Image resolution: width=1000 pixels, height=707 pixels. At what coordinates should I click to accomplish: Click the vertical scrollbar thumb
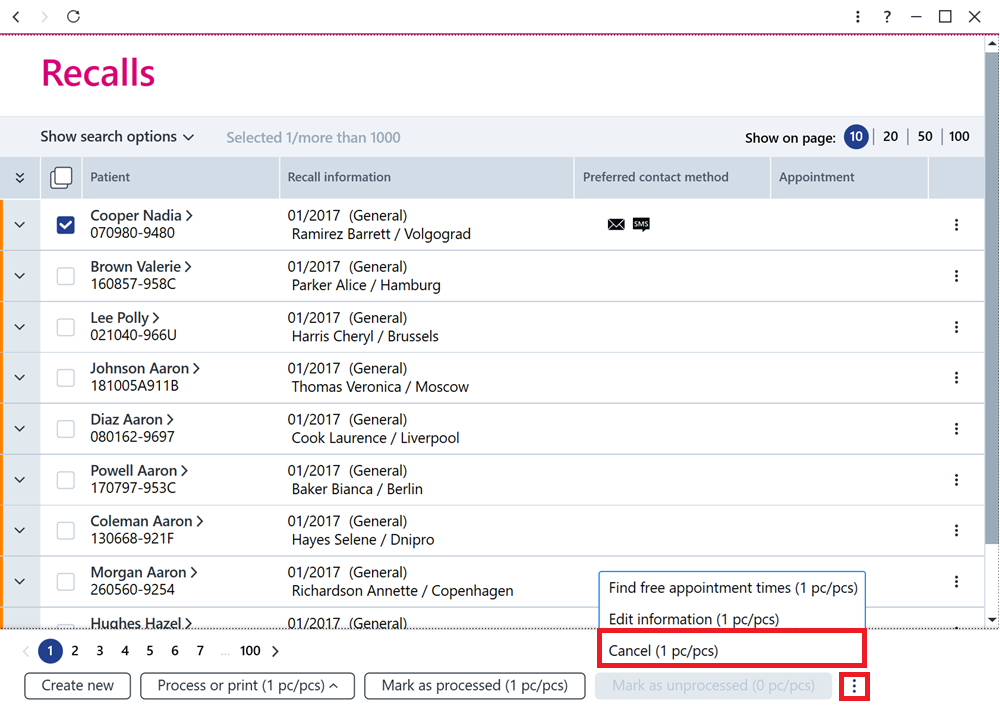coord(992,298)
